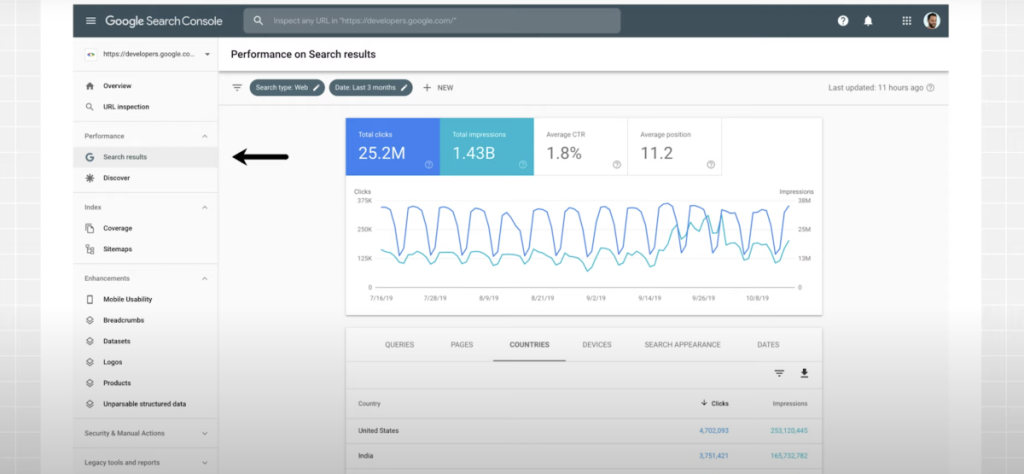The image size is (1024, 474).
Task: Toggle the Total clicks metric card
Action: pyautogui.click(x=392, y=147)
